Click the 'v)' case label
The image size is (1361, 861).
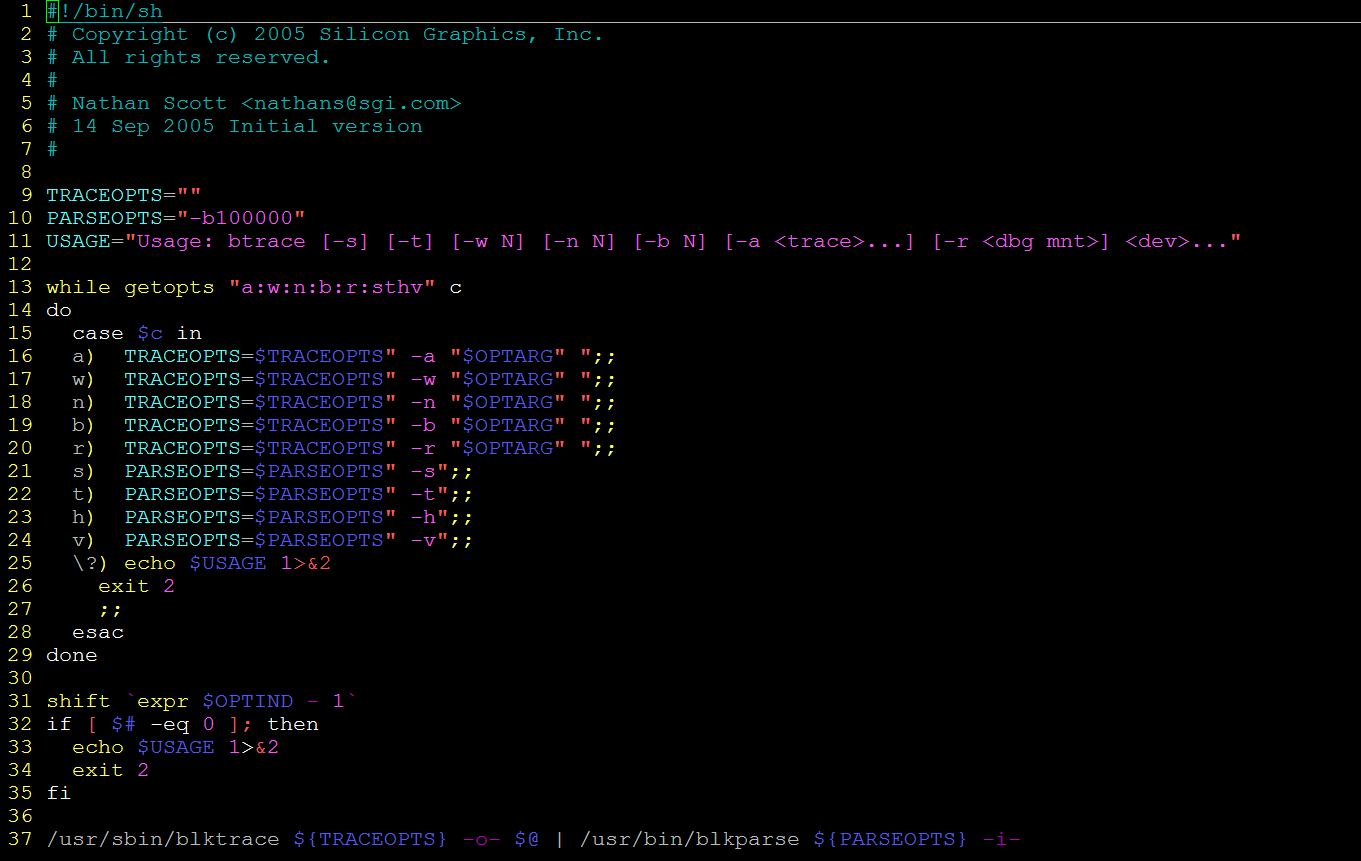(84, 540)
